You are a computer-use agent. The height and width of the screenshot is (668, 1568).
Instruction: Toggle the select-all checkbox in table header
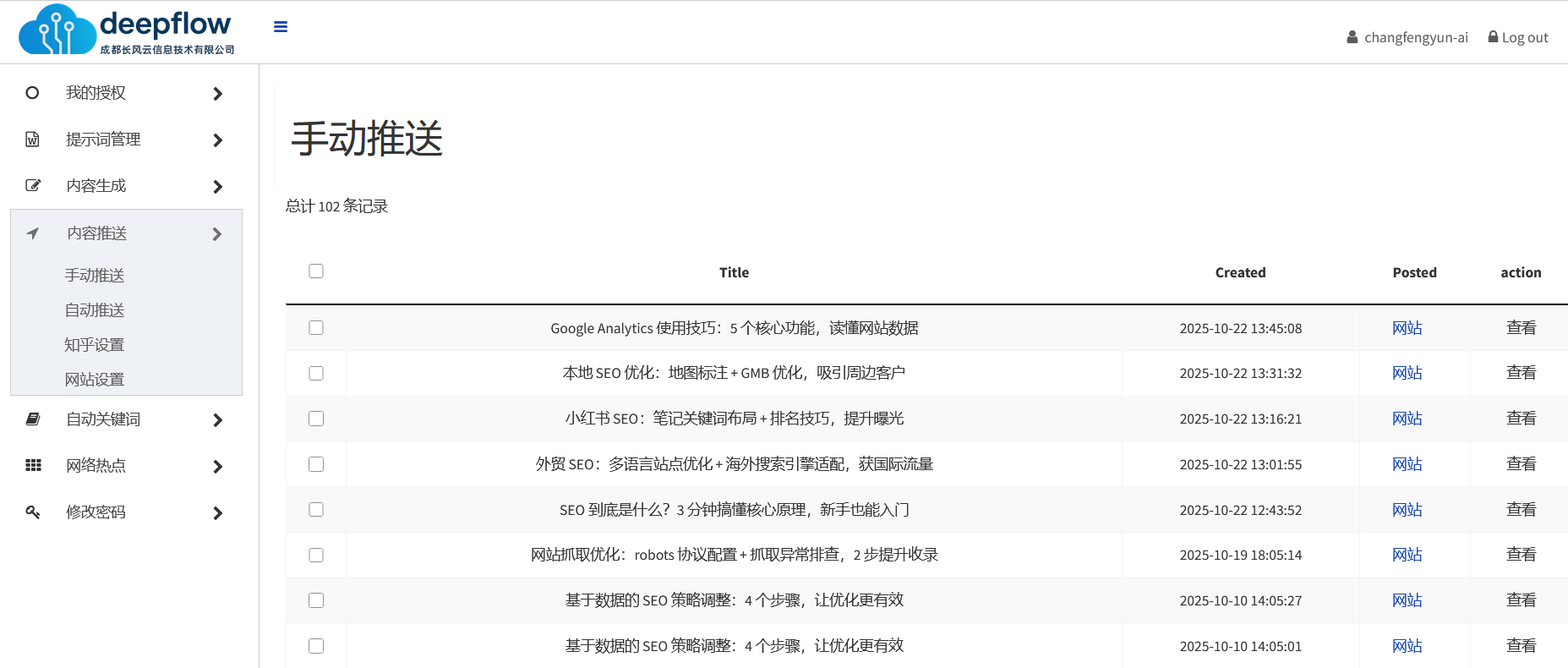(316, 271)
